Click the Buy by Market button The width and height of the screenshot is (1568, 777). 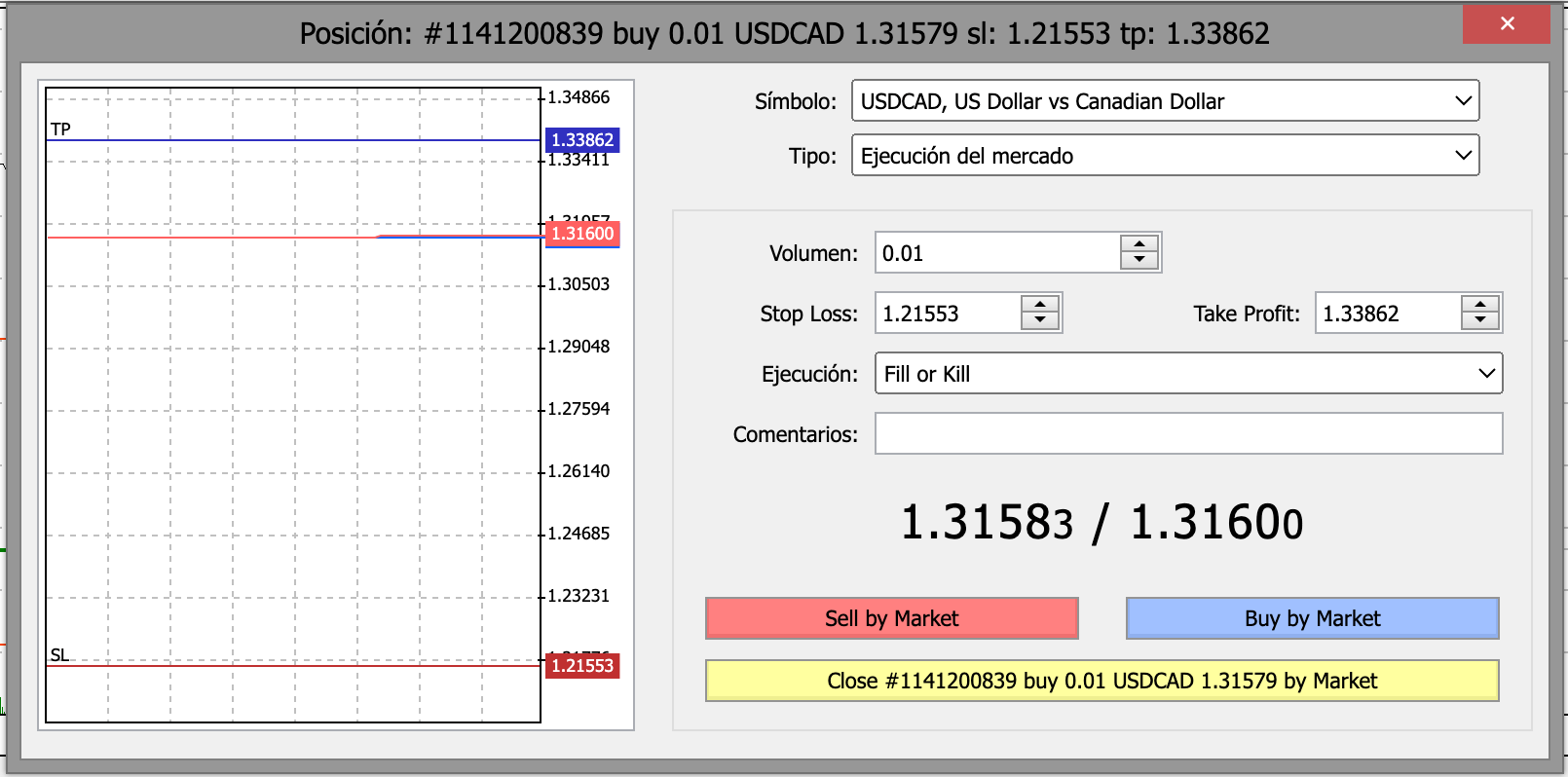click(1312, 618)
